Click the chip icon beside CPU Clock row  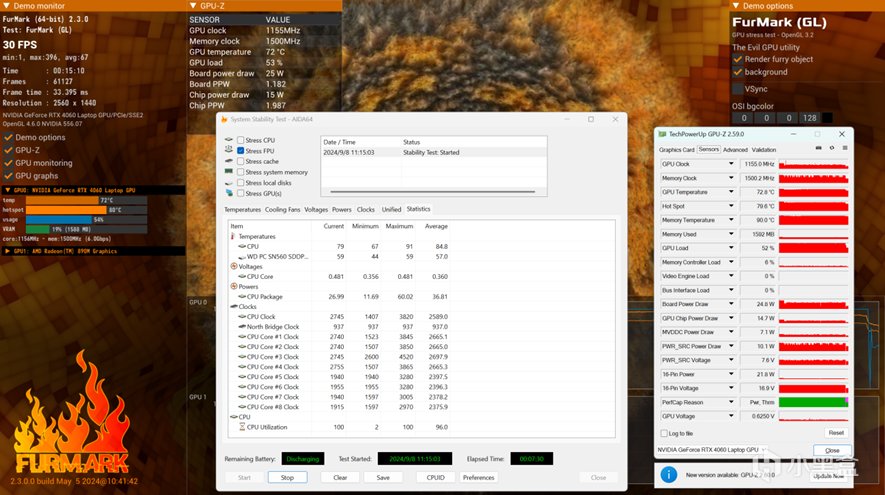pos(242,317)
